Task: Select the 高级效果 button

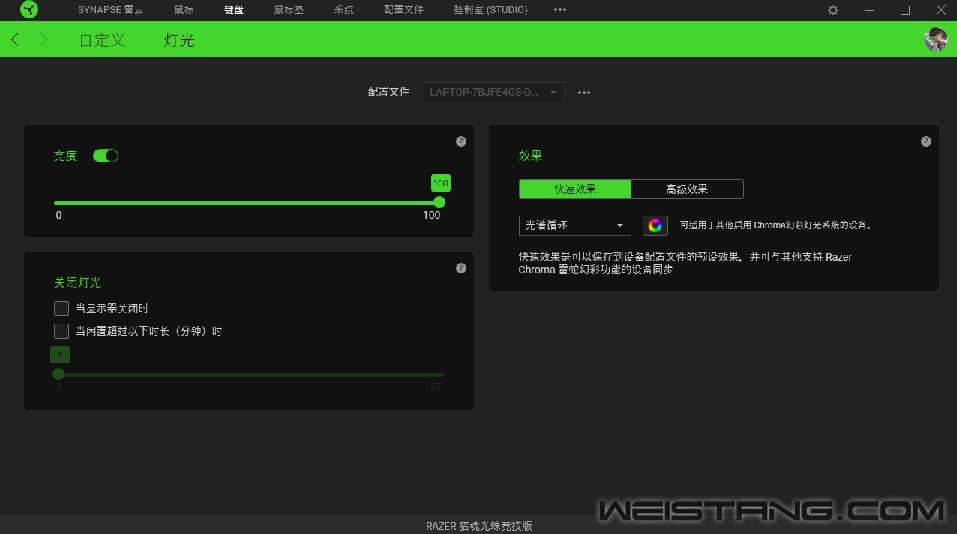Action: 687,189
